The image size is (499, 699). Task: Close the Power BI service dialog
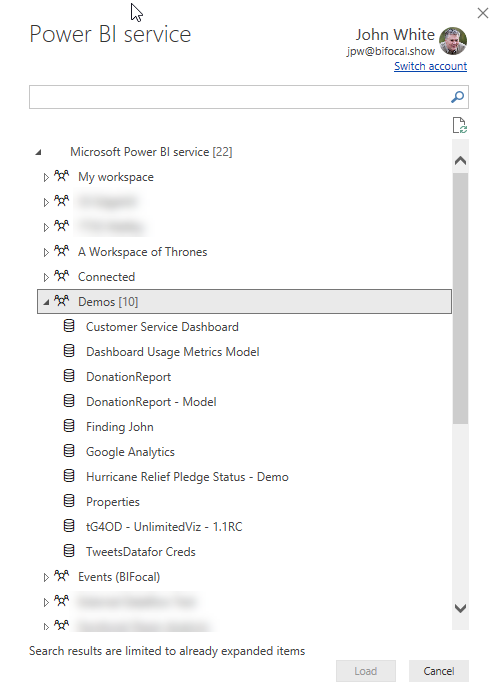pyautogui.click(x=483, y=13)
